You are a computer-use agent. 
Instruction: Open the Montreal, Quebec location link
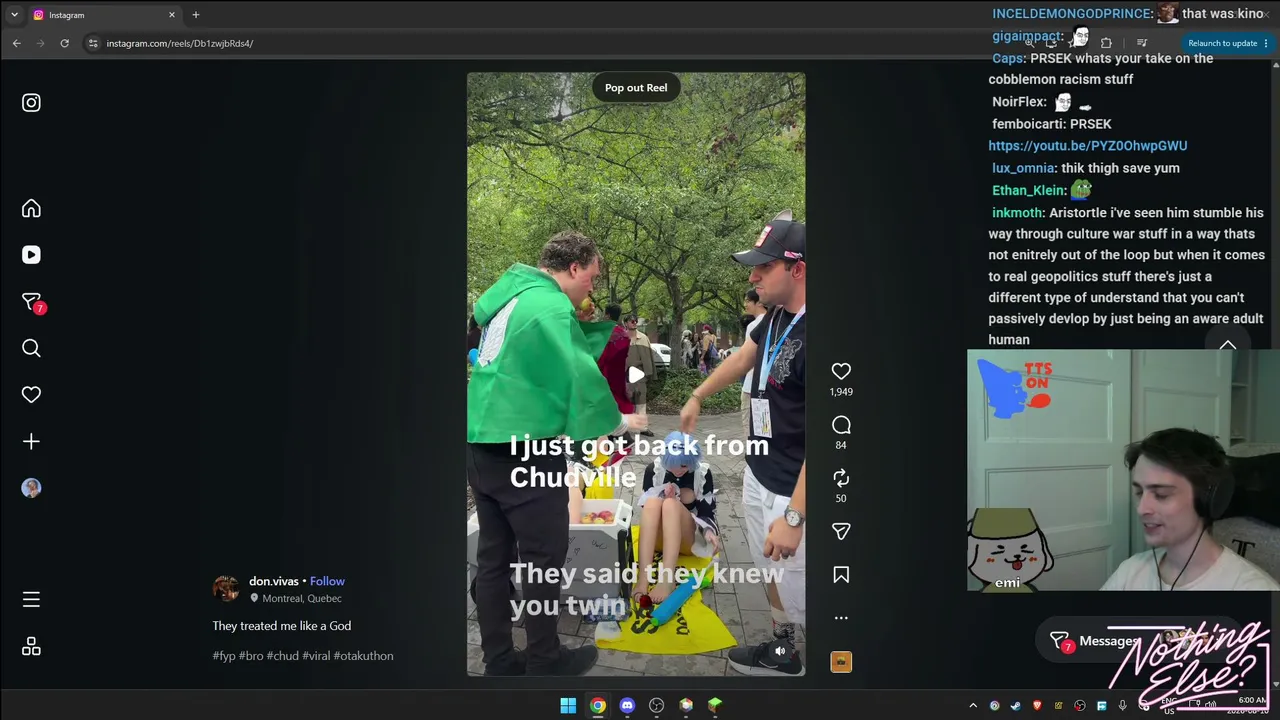tap(302, 598)
